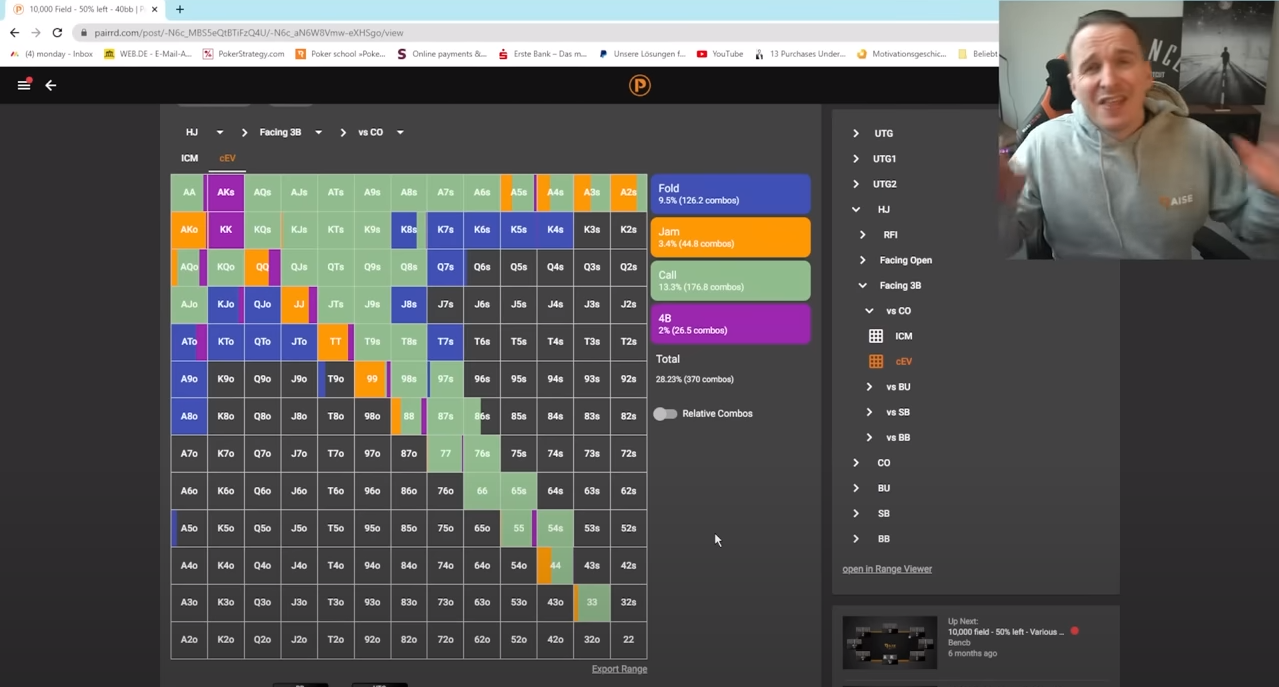Reload the page with browser refresh icon
This screenshot has height=687, width=1279.
coord(57,33)
